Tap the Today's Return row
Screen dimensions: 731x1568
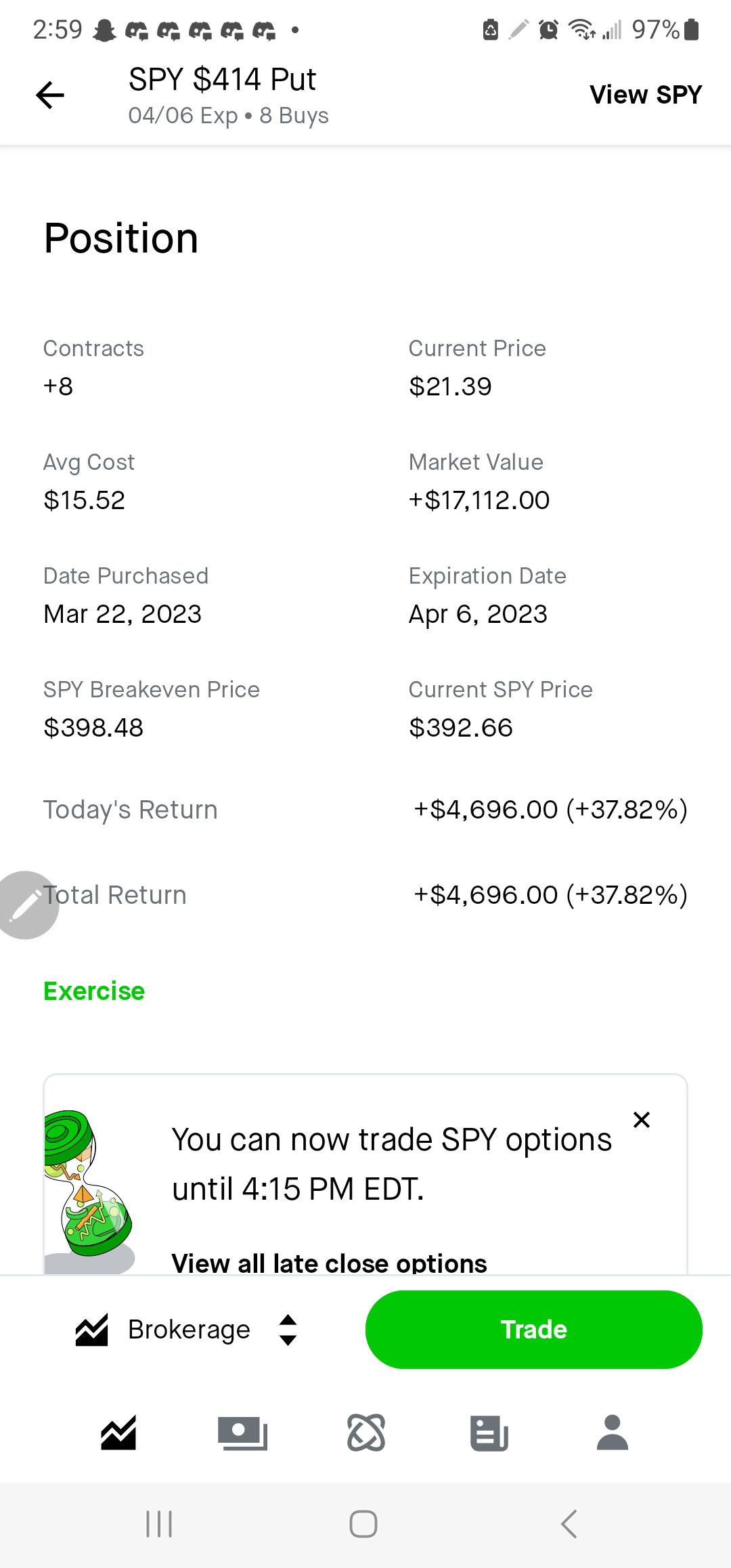[x=365, y=810]
